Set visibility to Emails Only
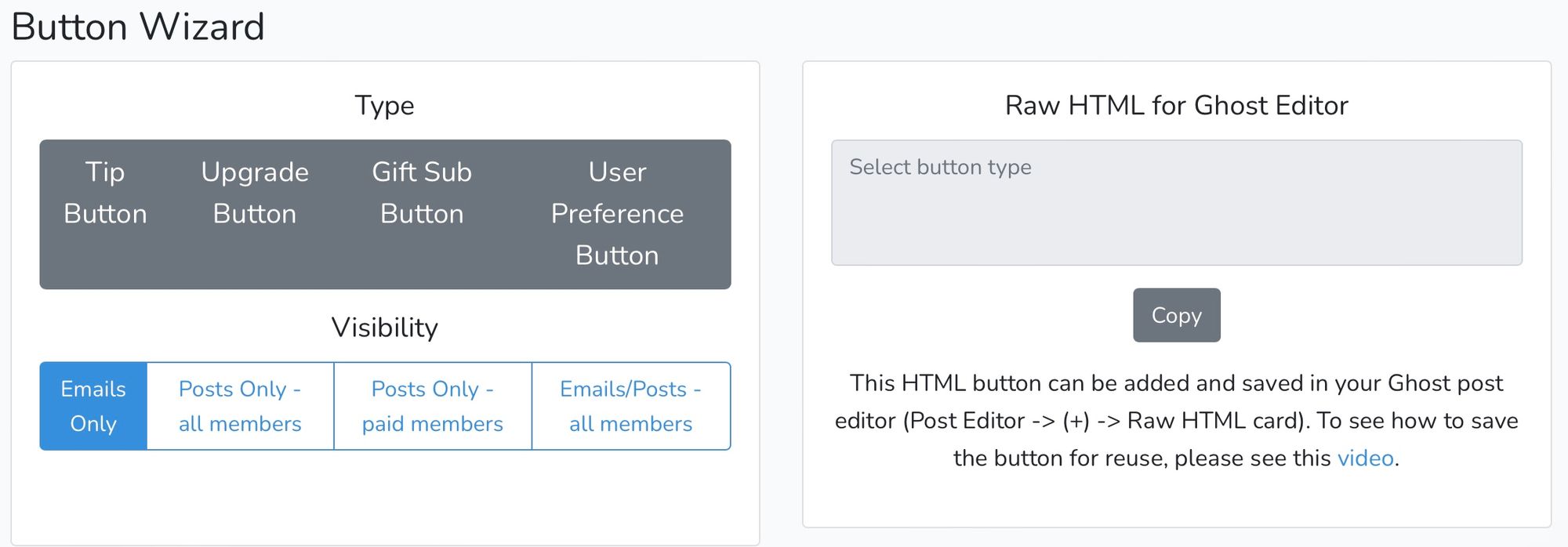The image size is (1568, 547). 93,406
